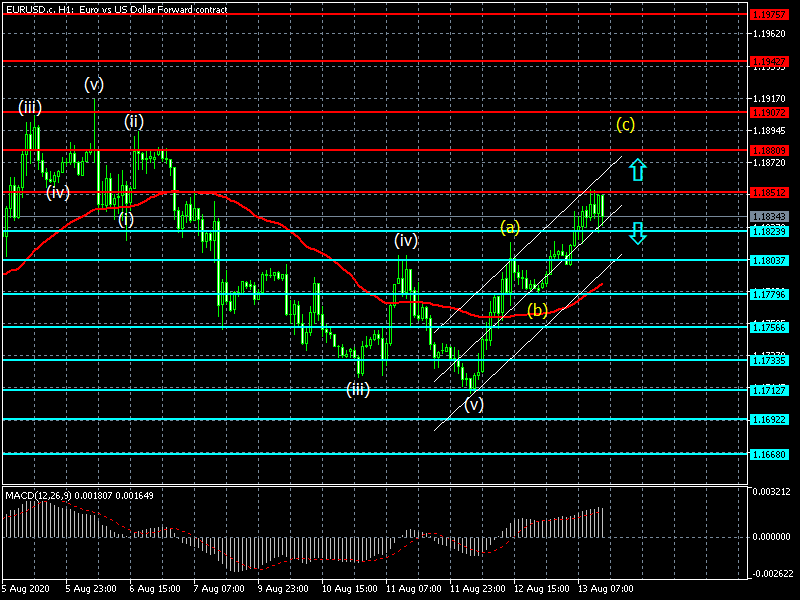The image size is (800, 600).
Task: Click the cyan down arrow marker
Action: tap(637, 234)
